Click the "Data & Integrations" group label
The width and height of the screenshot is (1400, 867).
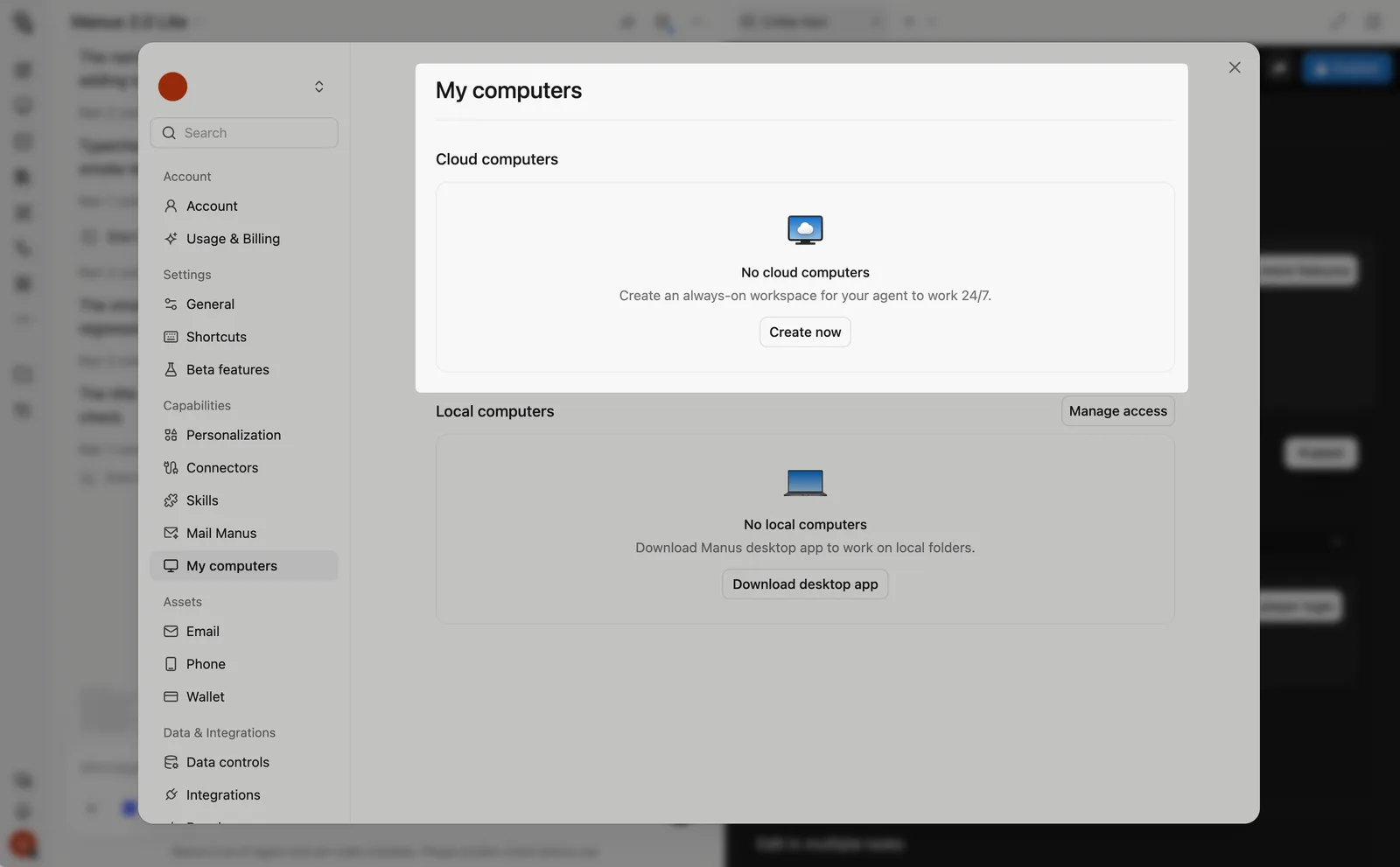click(x=220, y=732)
